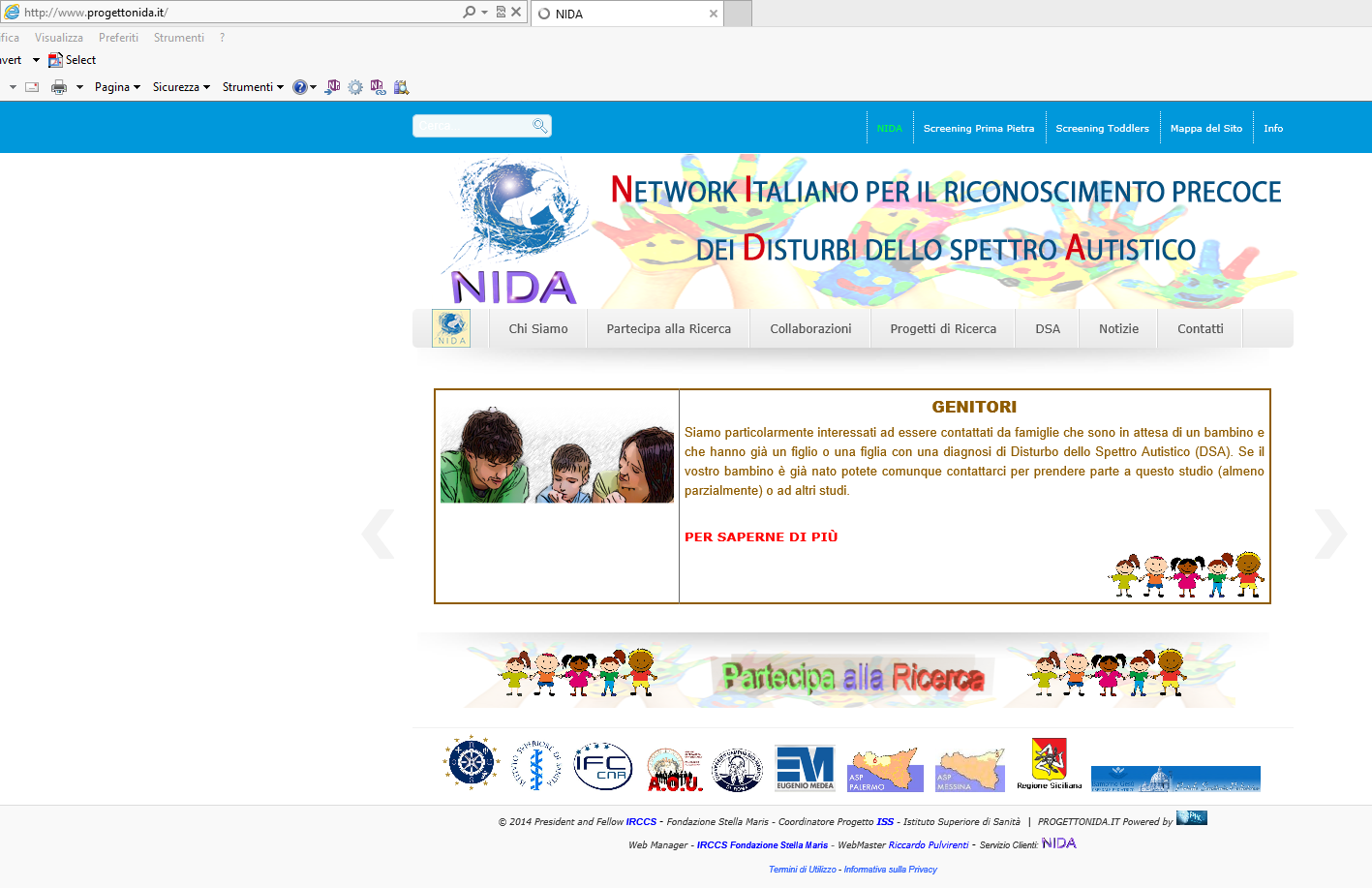
Task: Open the DSA menu item
Action: [x=1048, y=328]
